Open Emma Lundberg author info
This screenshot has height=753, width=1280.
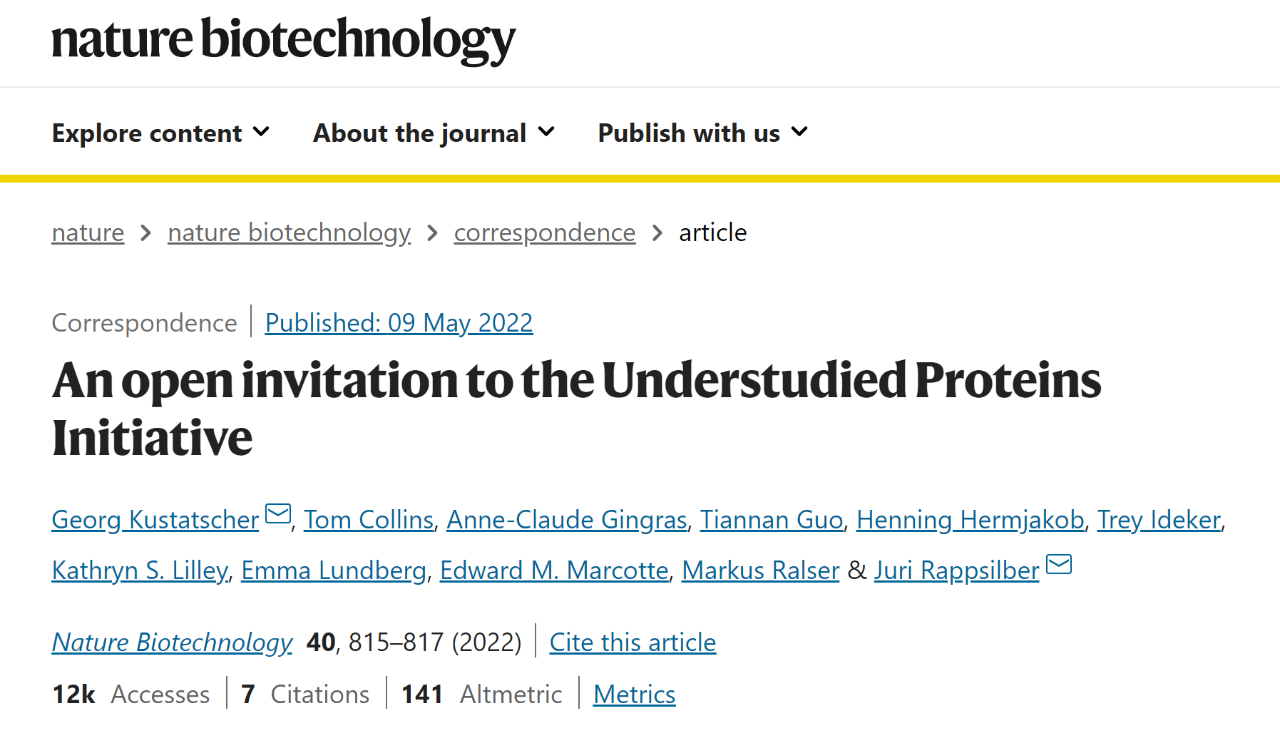[334, 570]
